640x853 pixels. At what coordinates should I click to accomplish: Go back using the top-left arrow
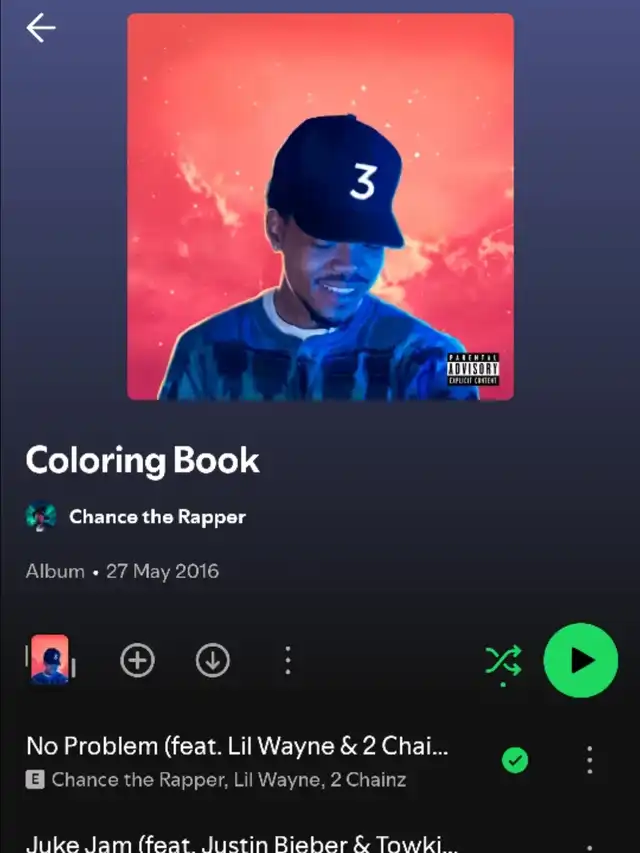[x=41, y=28]
